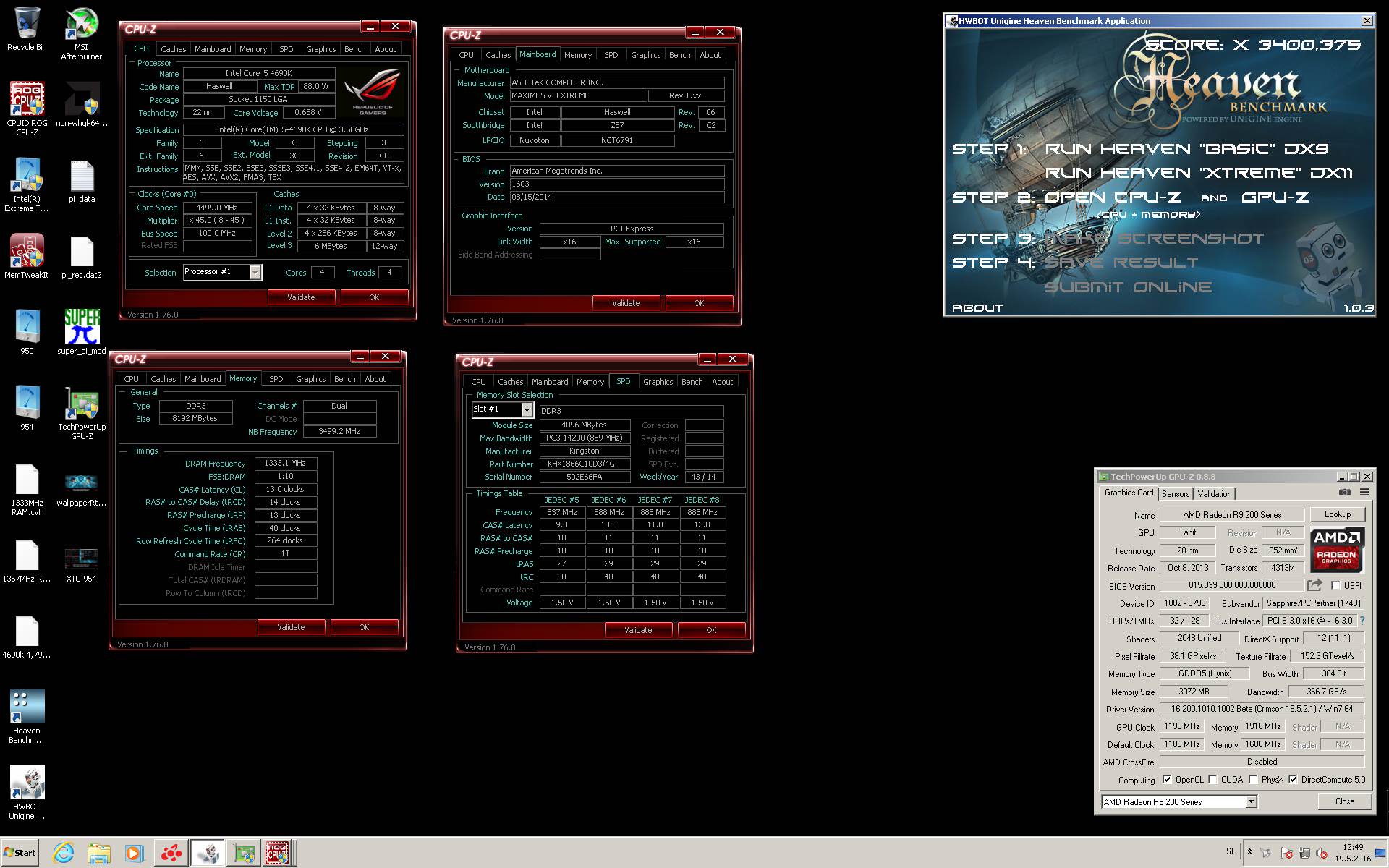Open Windows Explorer folder on taskbar
This screenshot has height=868, width=1389.
[99, 854]
